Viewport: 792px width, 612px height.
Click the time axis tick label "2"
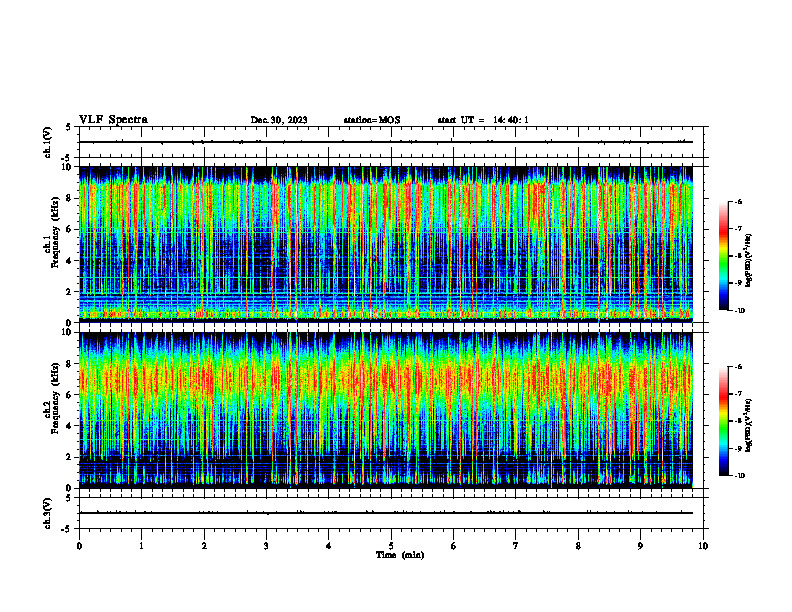click(x=204, y=546)
